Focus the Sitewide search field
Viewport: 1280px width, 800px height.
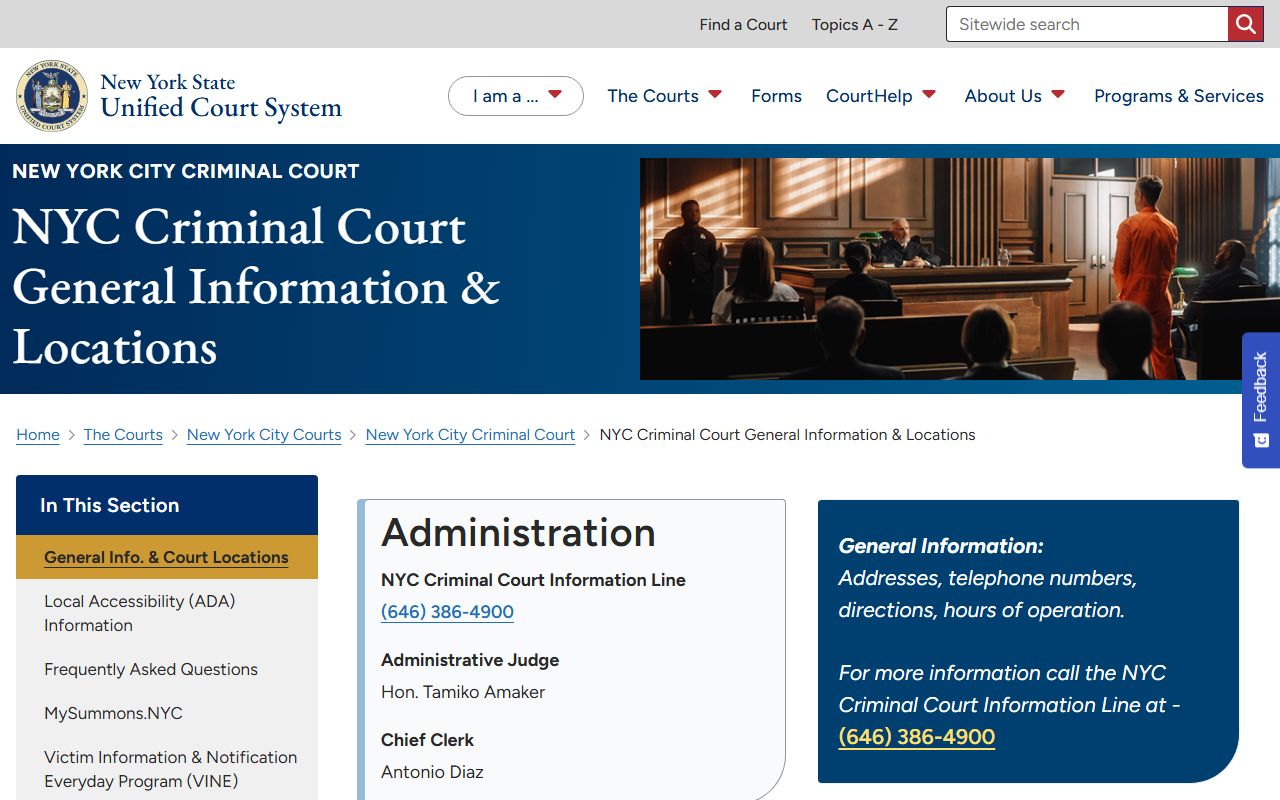(x=1087, y=24)
